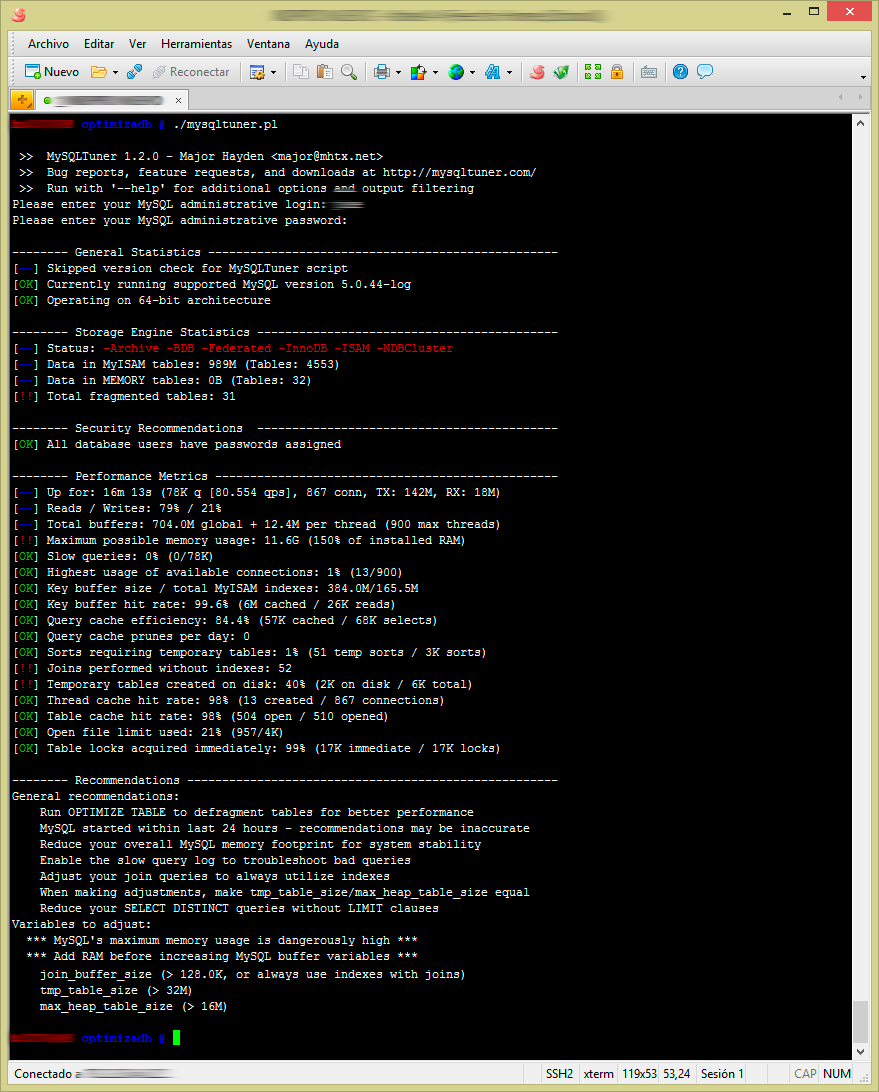Click the magnifier find icon
Screen dimensions: 879x1092
pos(349,72)
